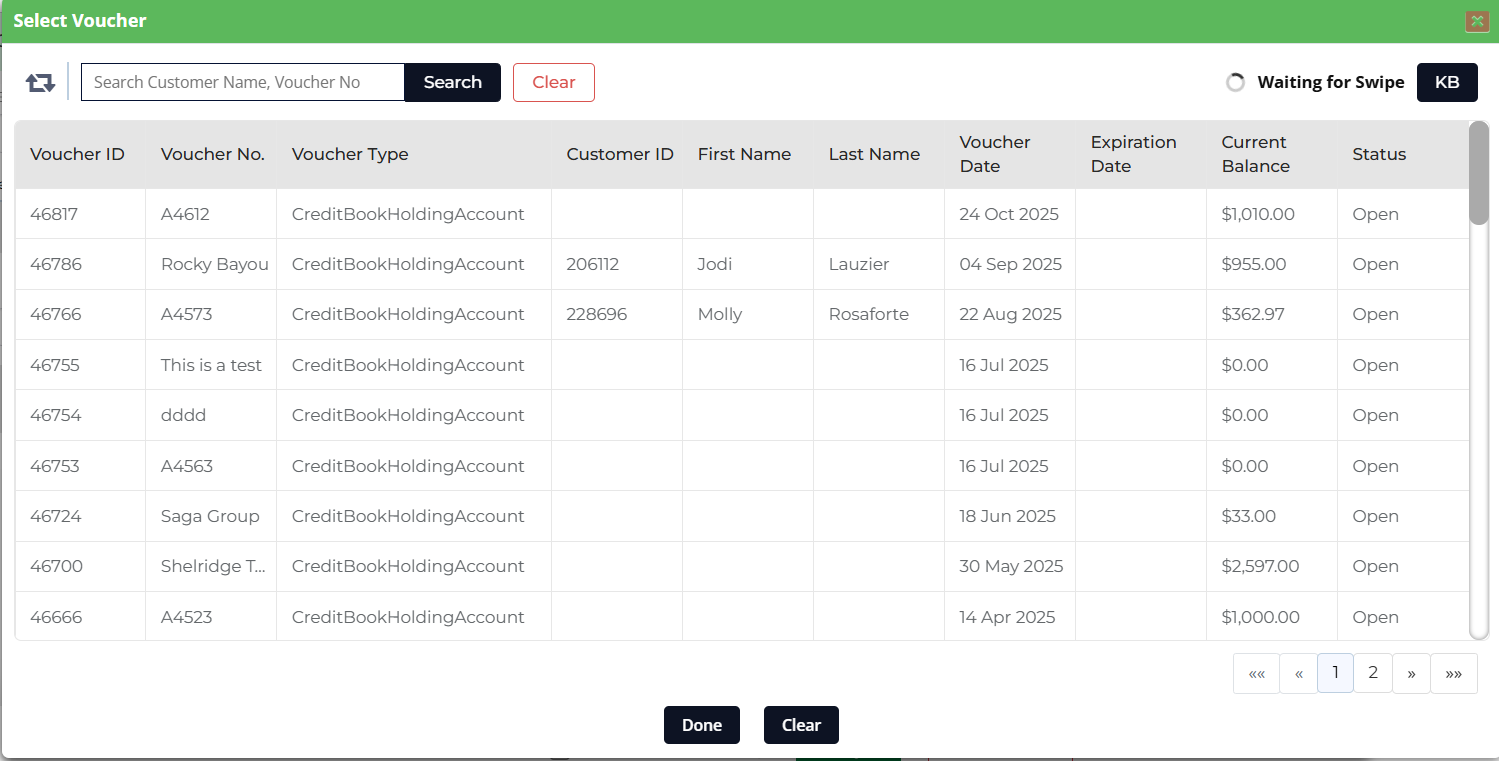
Task: Sort by the Voucher ID column header
Action: point(77,154)
